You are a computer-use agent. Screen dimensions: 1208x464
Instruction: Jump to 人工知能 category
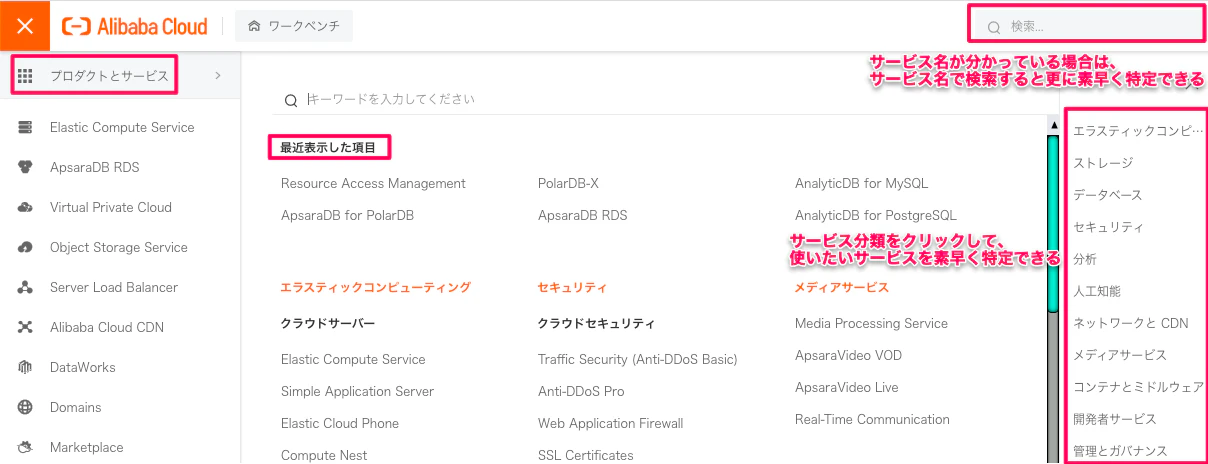point(1097,291)
